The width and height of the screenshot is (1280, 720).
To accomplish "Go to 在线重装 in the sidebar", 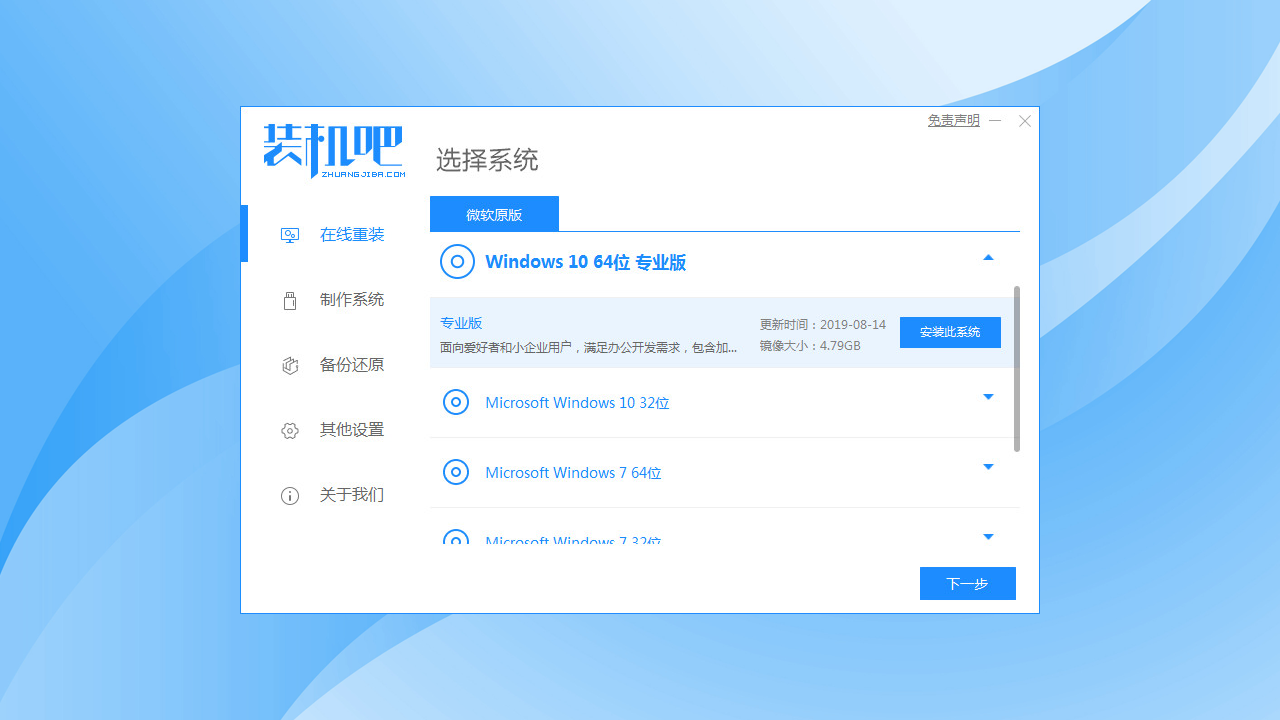I will pyautogui.click(x=352, y=235).
